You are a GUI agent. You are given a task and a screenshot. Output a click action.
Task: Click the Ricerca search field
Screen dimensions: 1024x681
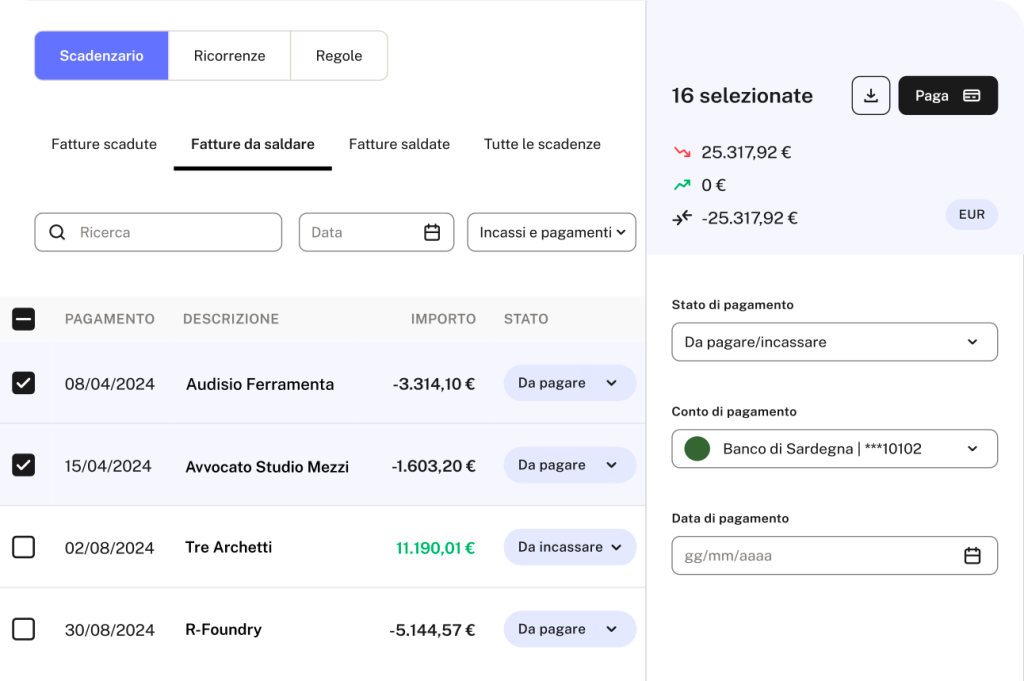158,232
